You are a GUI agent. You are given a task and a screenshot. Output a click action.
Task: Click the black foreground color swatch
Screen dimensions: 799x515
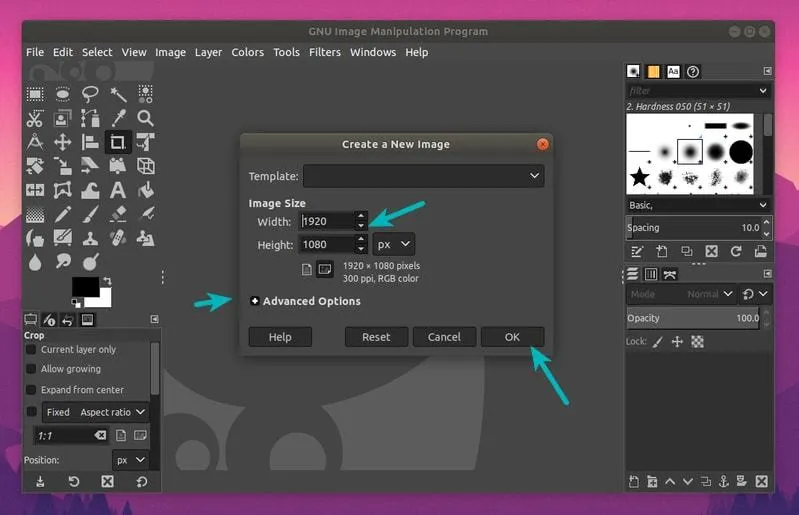pyautogui.click(x=84, y=286)
